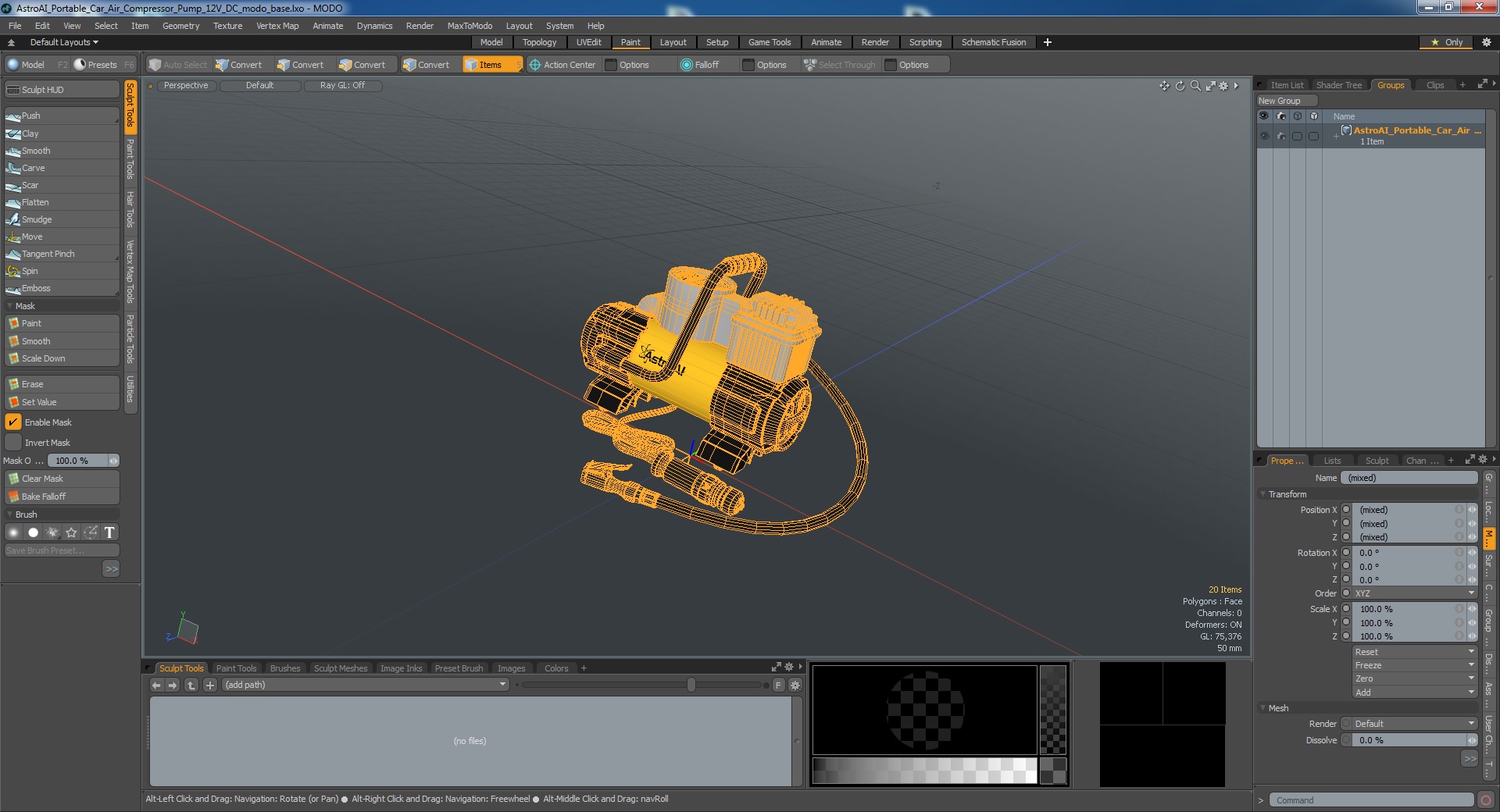Choose the Set Value mask tool
This screenshot has width=1500, height=812.
coord(62,402)
